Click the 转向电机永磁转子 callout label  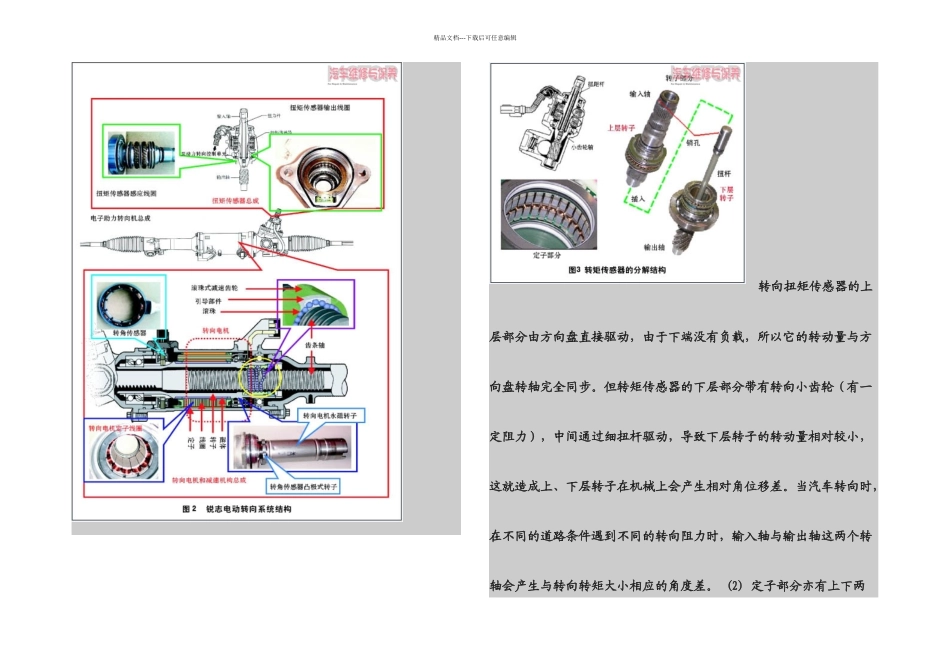pyautogui.click(x=330, y=416)
